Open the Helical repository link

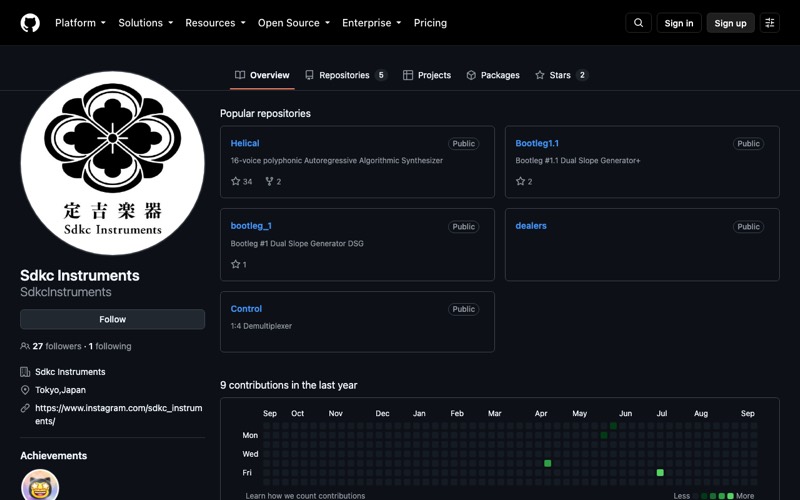click(x=245, y=143)
